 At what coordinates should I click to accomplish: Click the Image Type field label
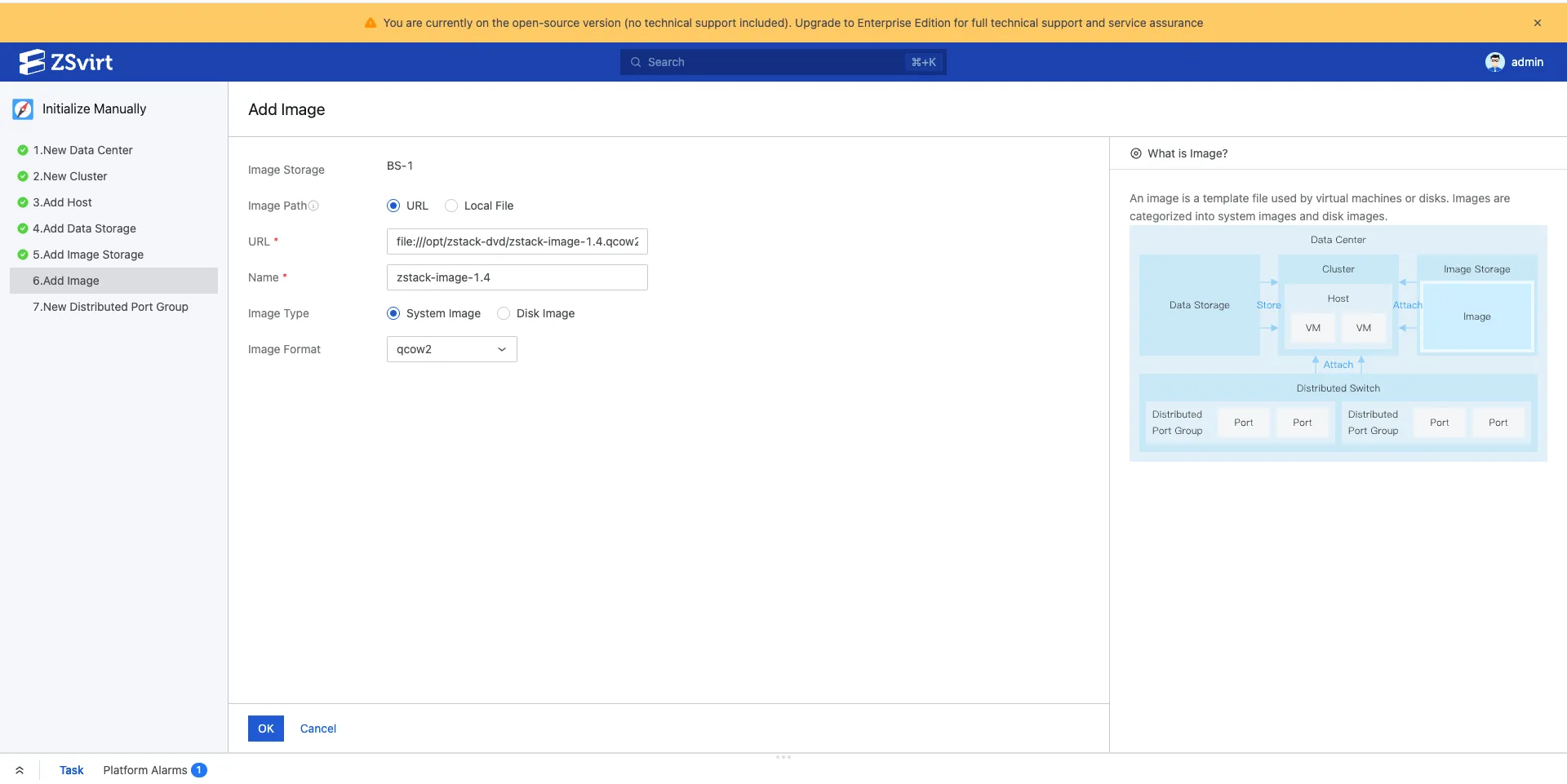pyautogui.click(x=278, y=313)
